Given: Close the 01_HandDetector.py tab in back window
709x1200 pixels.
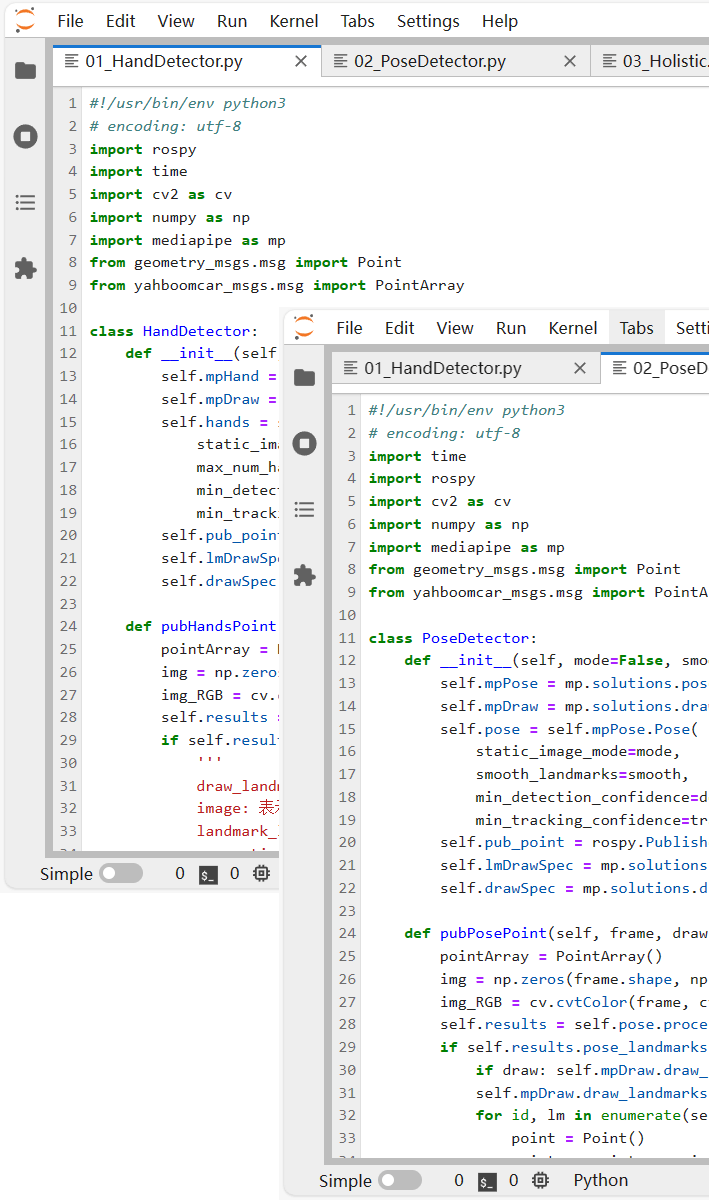Looking at the screenshot, I should click(301, 61).
